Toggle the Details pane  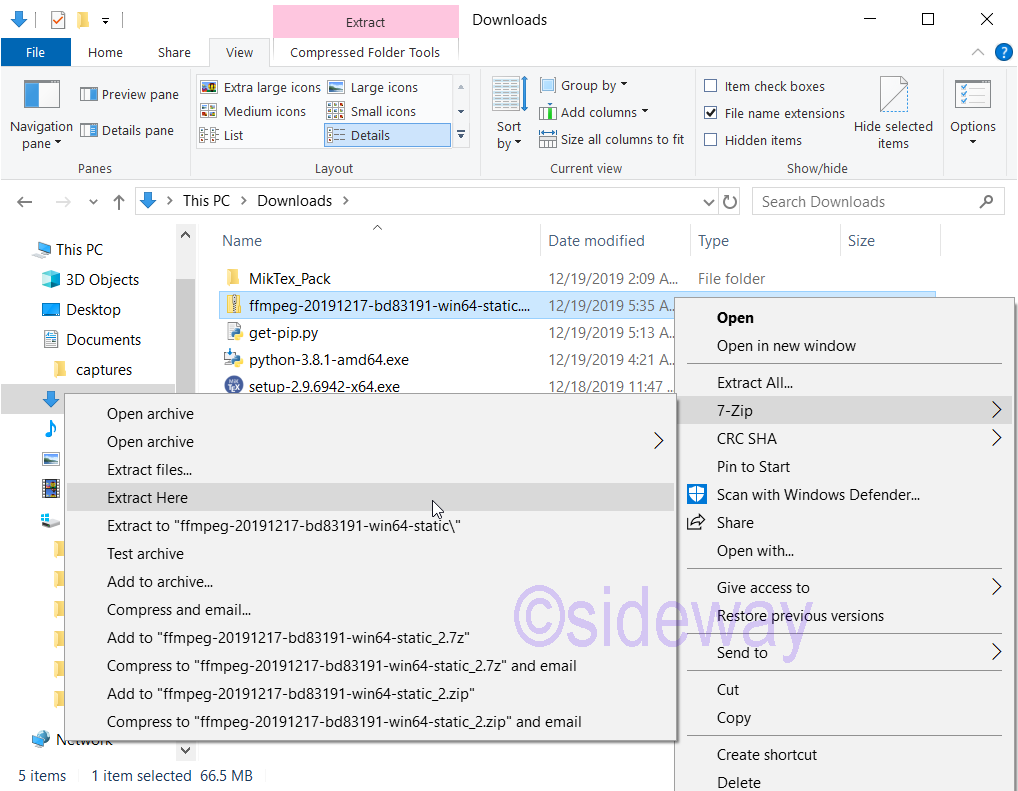coord(127,131)
